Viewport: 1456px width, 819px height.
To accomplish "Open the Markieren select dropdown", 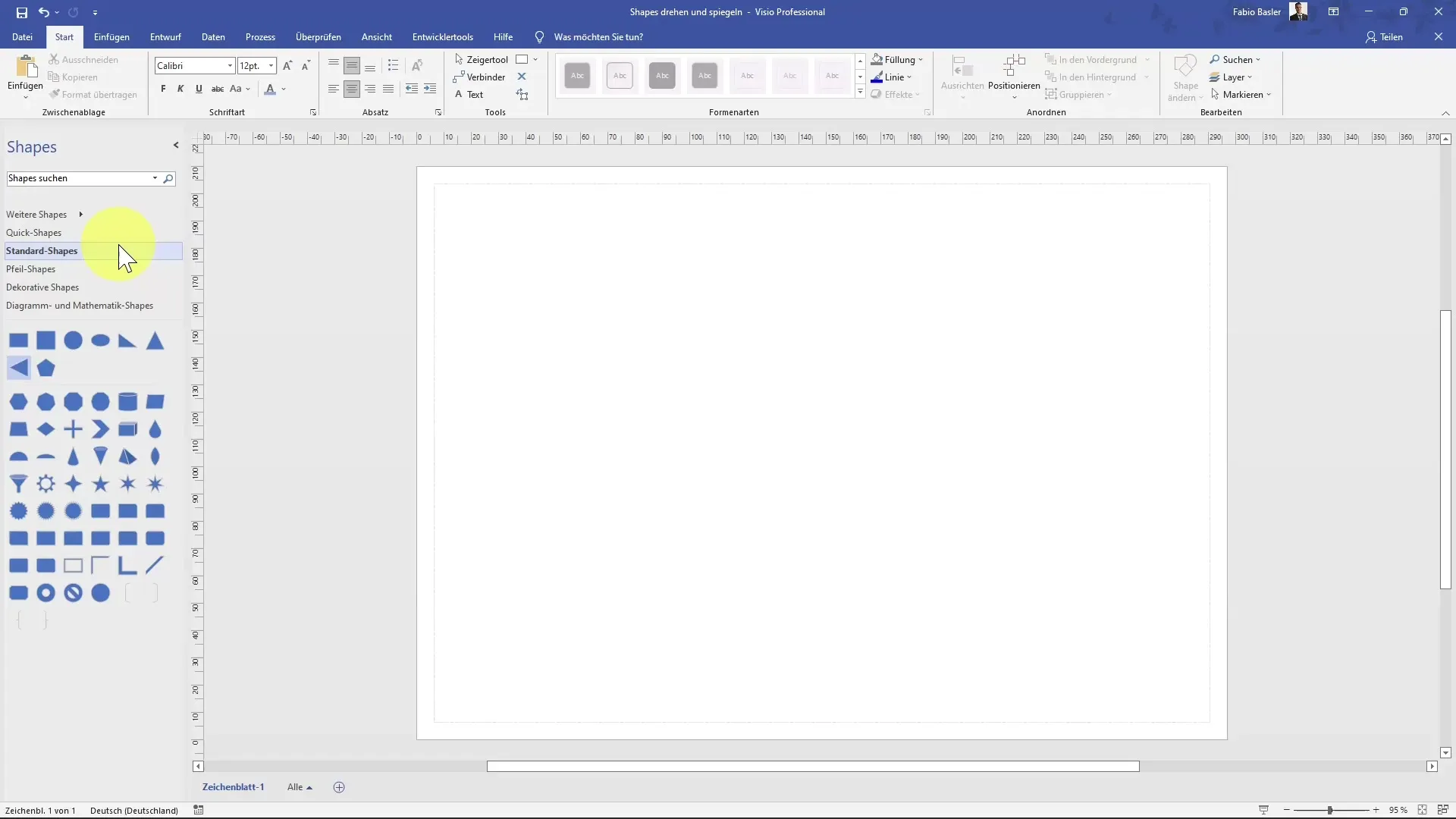I will coord(1241,94).
